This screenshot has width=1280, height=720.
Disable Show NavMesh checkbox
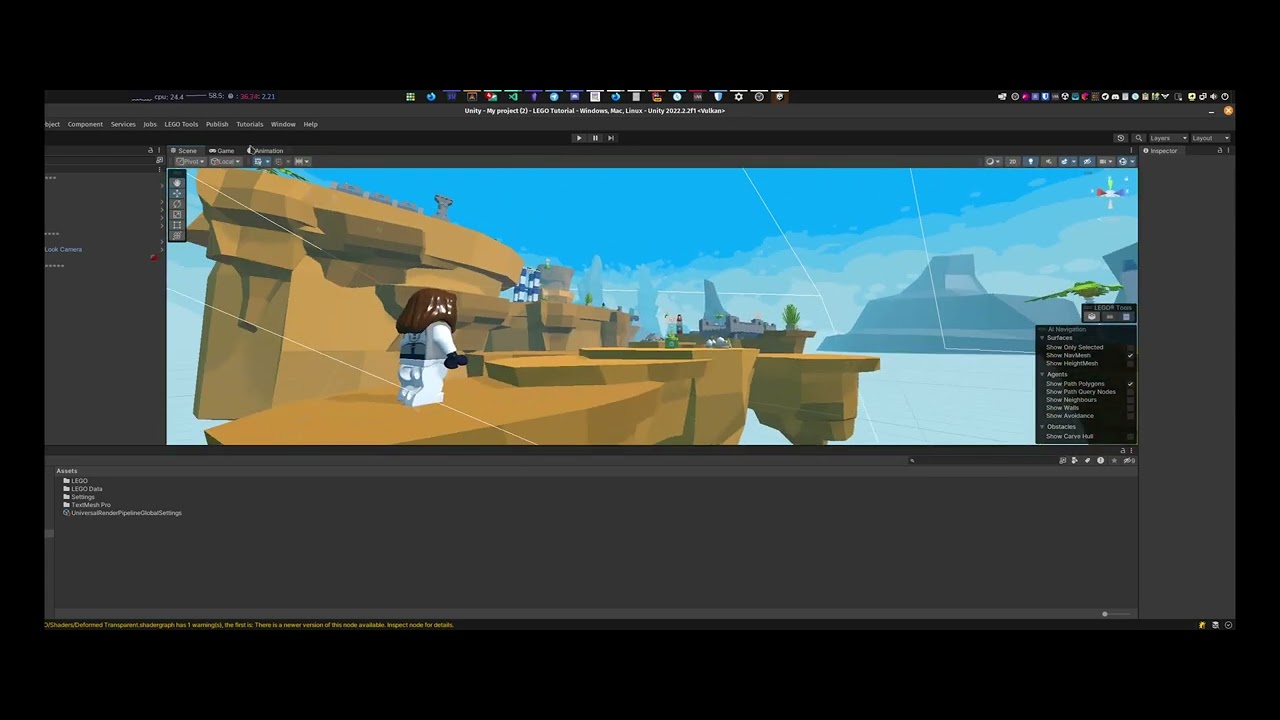[1131, 355]
